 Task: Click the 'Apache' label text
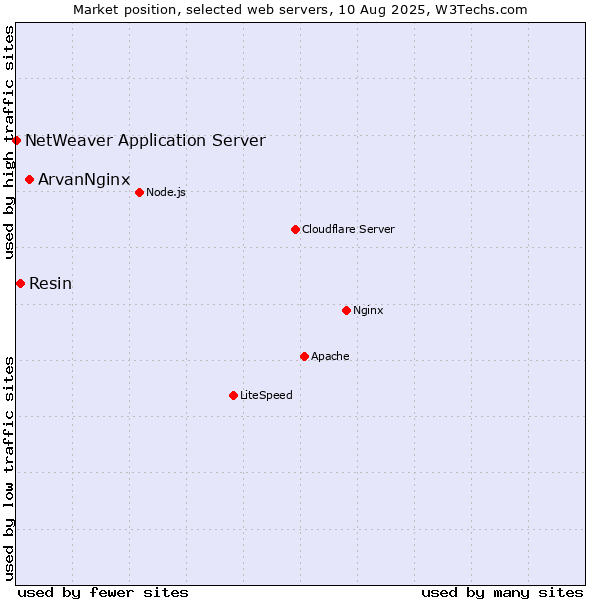click(x=330, y=356)
